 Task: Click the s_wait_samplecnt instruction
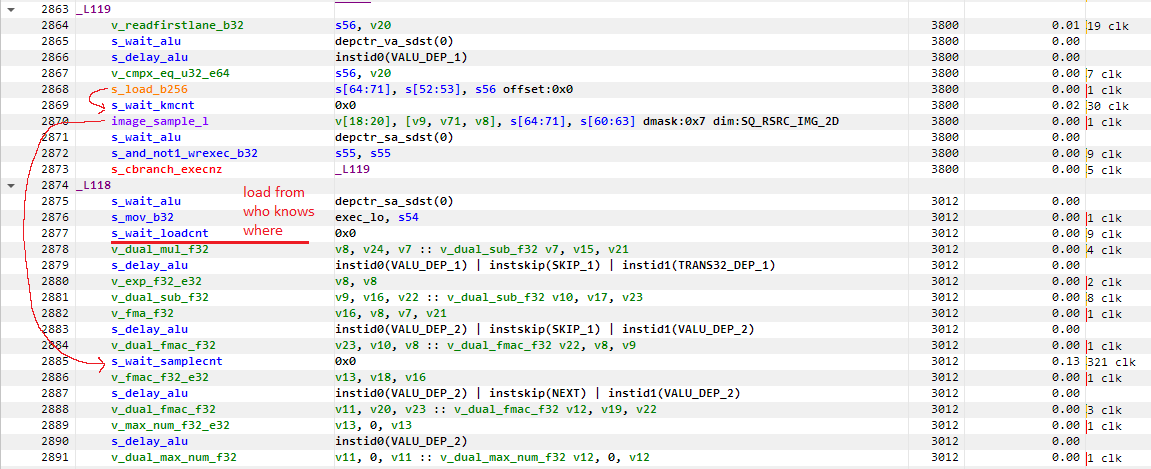166,361
